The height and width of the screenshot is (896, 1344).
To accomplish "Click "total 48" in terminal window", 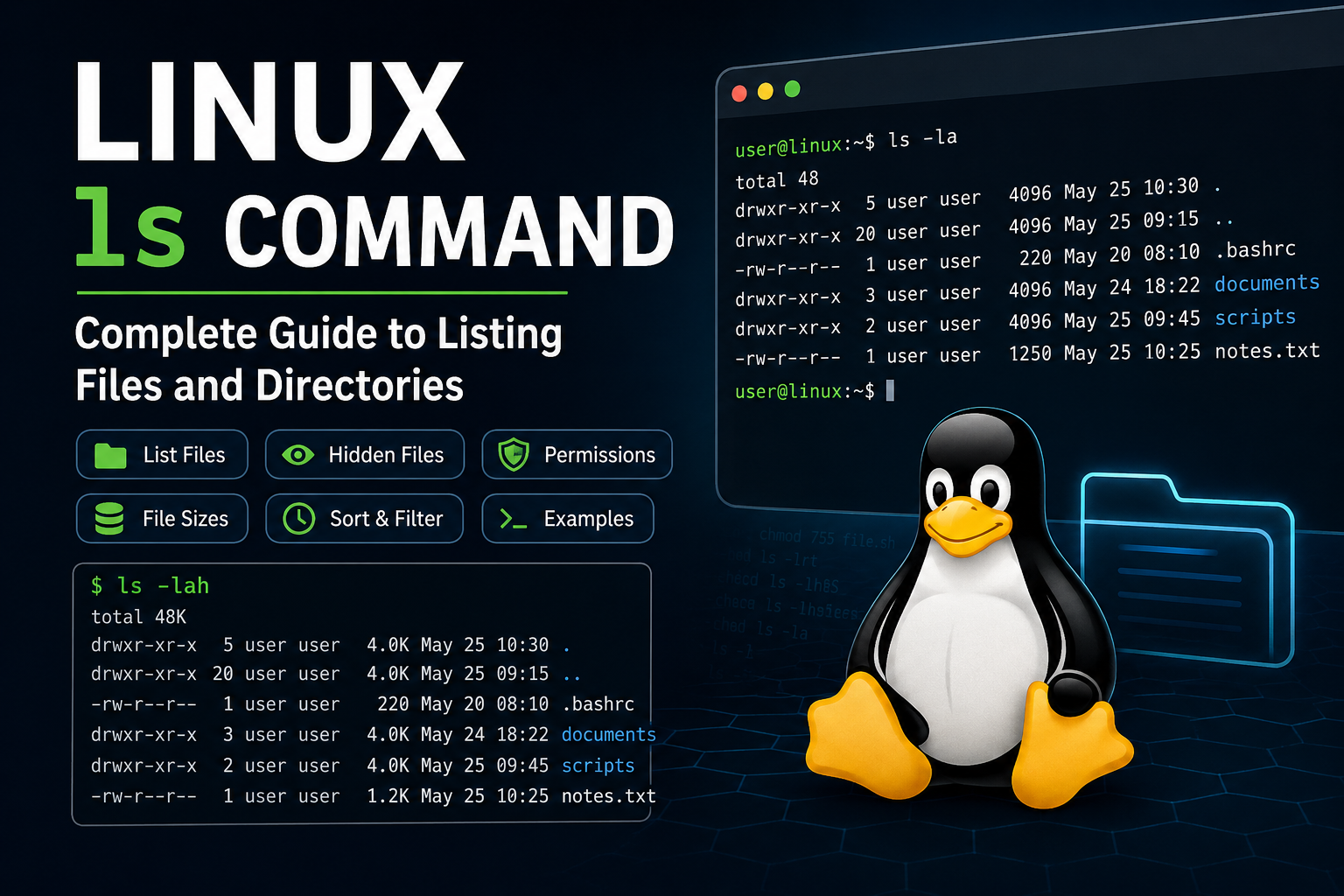I will coord(777,180).
